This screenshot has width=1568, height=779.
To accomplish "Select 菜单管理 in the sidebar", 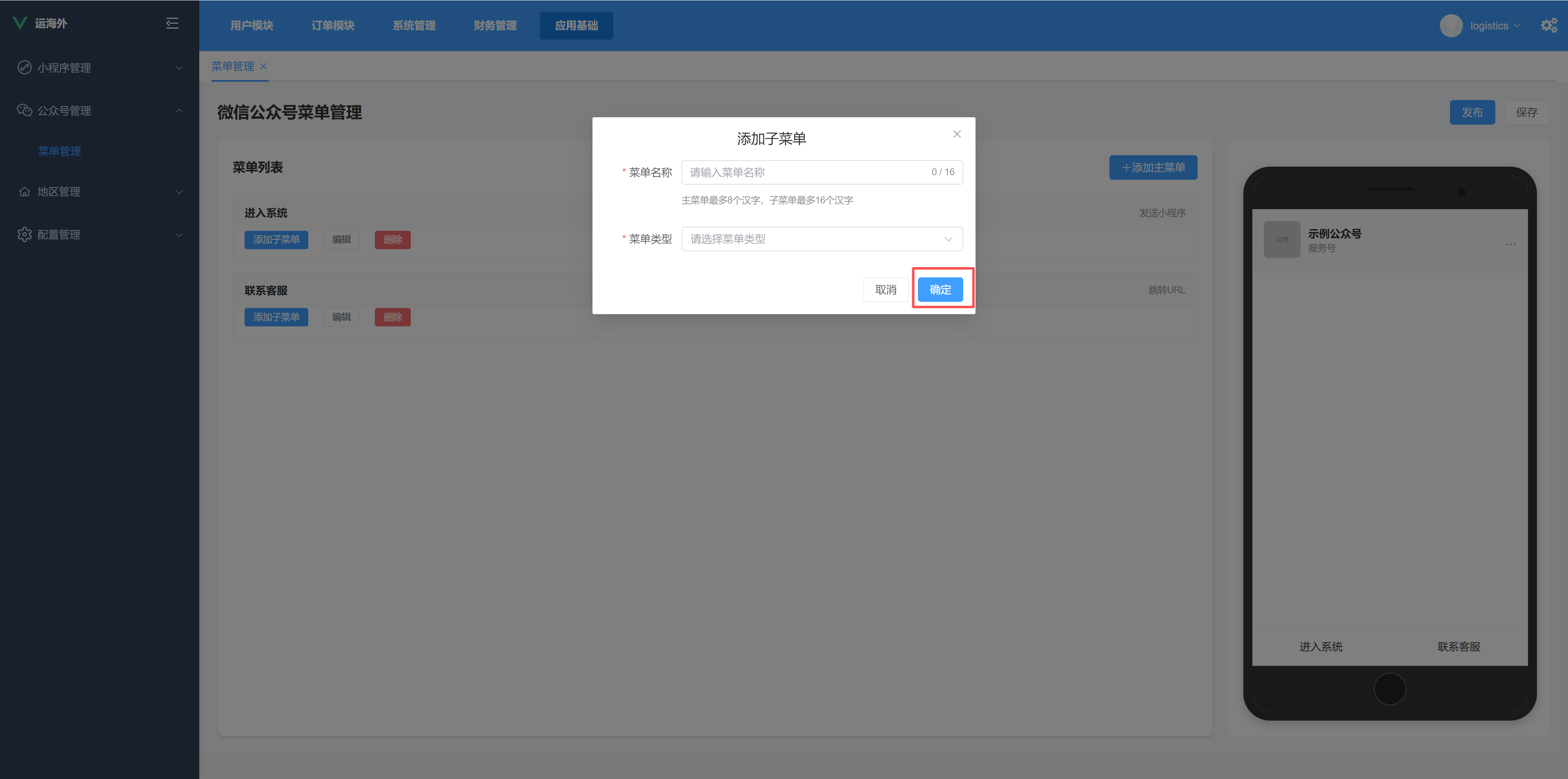I will click(x=59, y=151).
